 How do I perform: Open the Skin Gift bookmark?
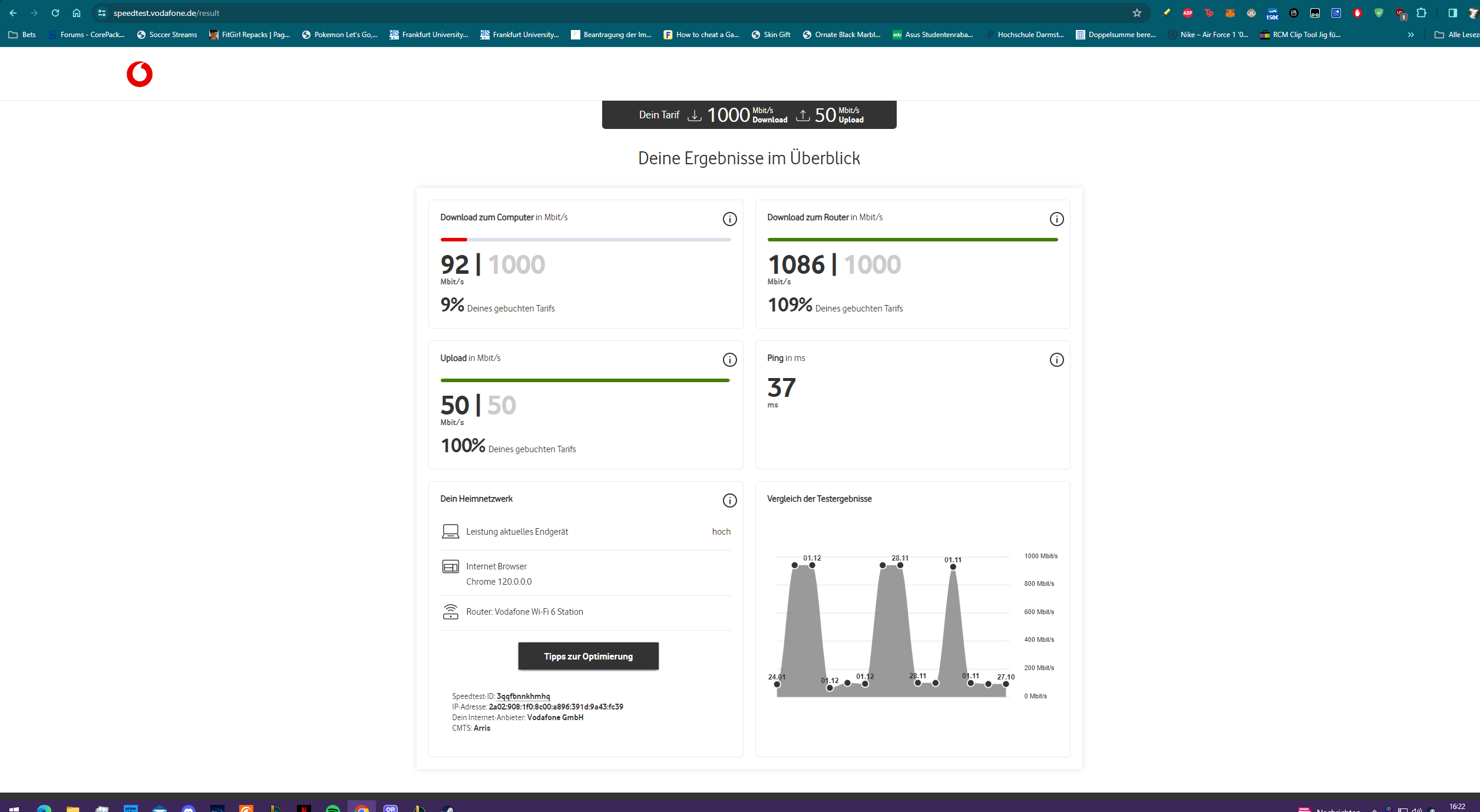point(771,35)
